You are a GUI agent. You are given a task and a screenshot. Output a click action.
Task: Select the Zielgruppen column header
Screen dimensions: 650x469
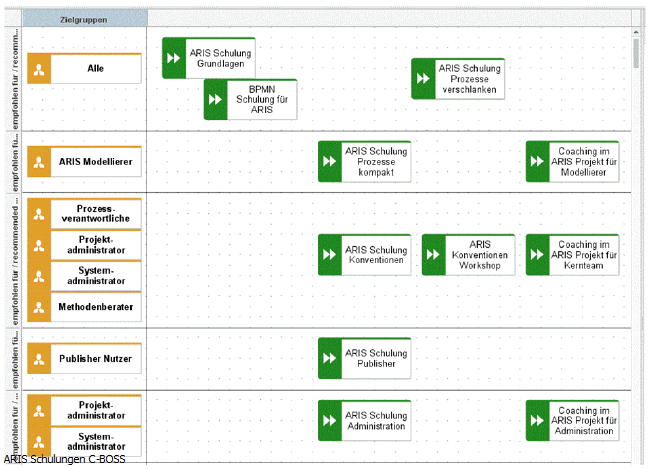85,19
